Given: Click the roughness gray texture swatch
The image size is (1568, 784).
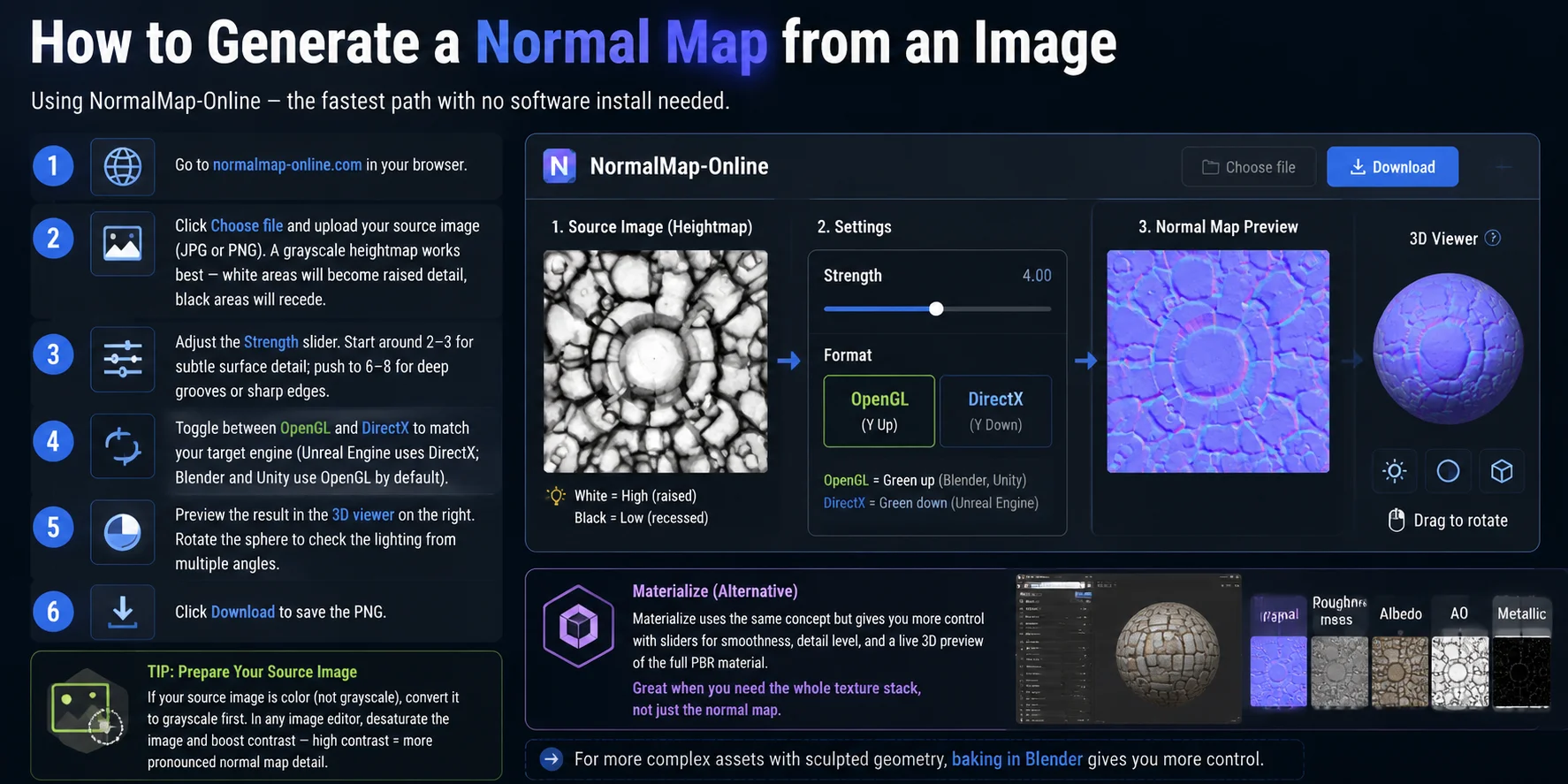Looking at the screenshot, I should (x=1340, y=673).
